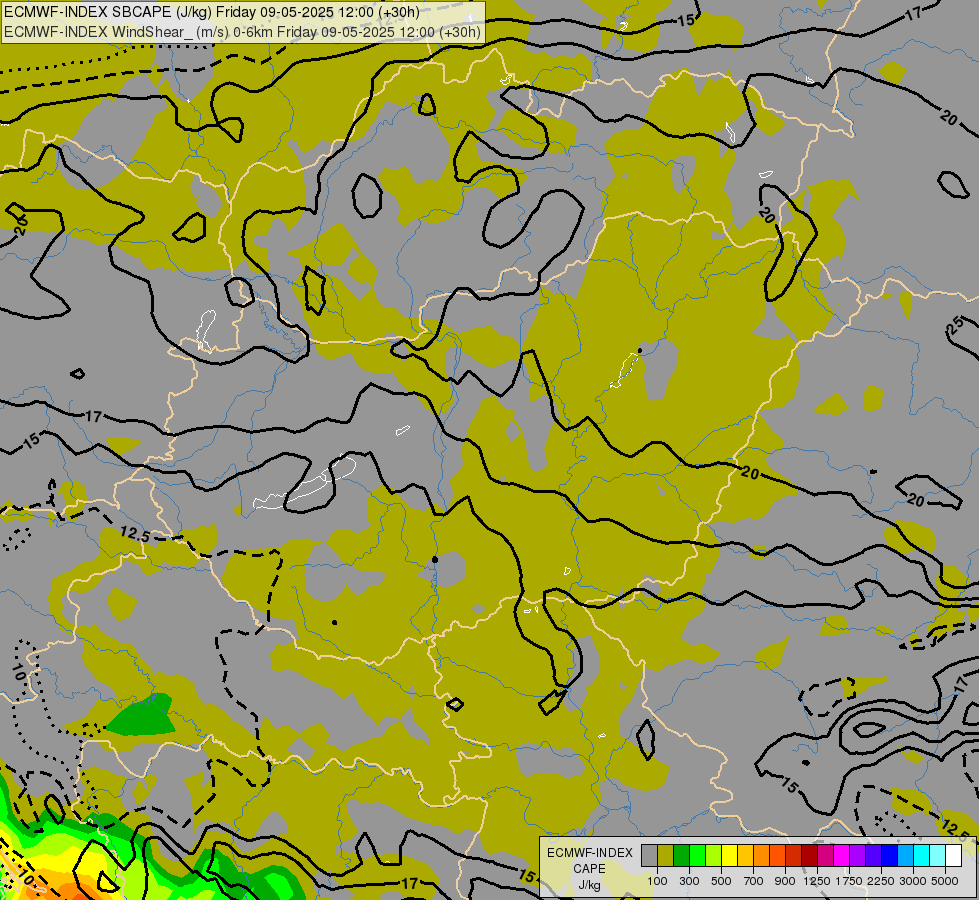Click the olive swatch in CAPE legend
Image resolution: width=979 pixels, height=900 pixels.
[665, 856]
